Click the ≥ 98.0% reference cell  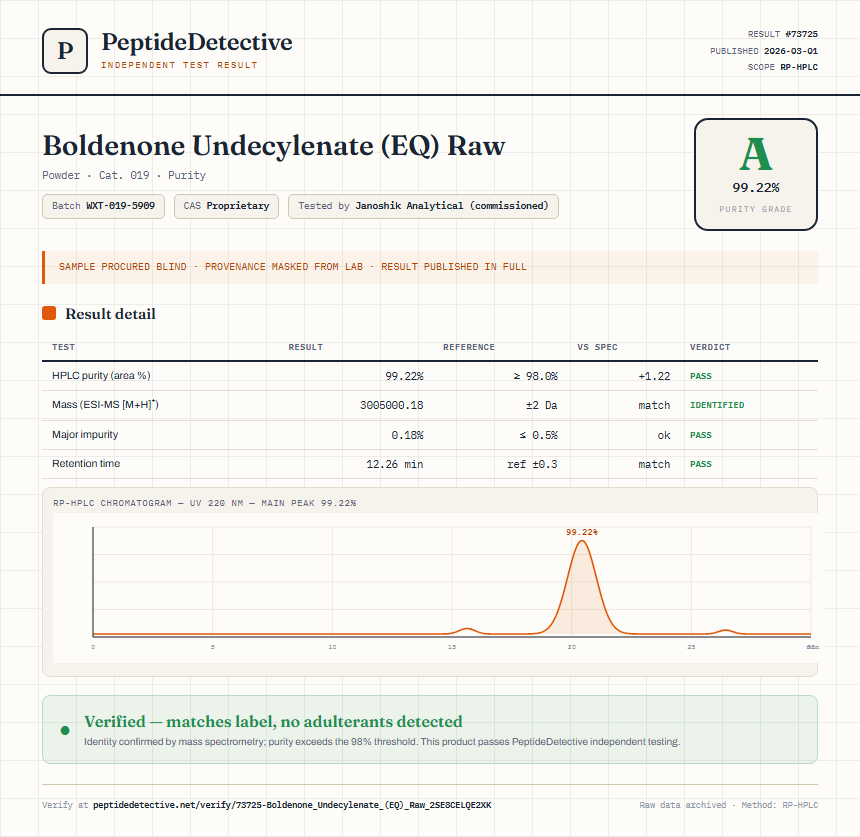(x=535, y=376)
